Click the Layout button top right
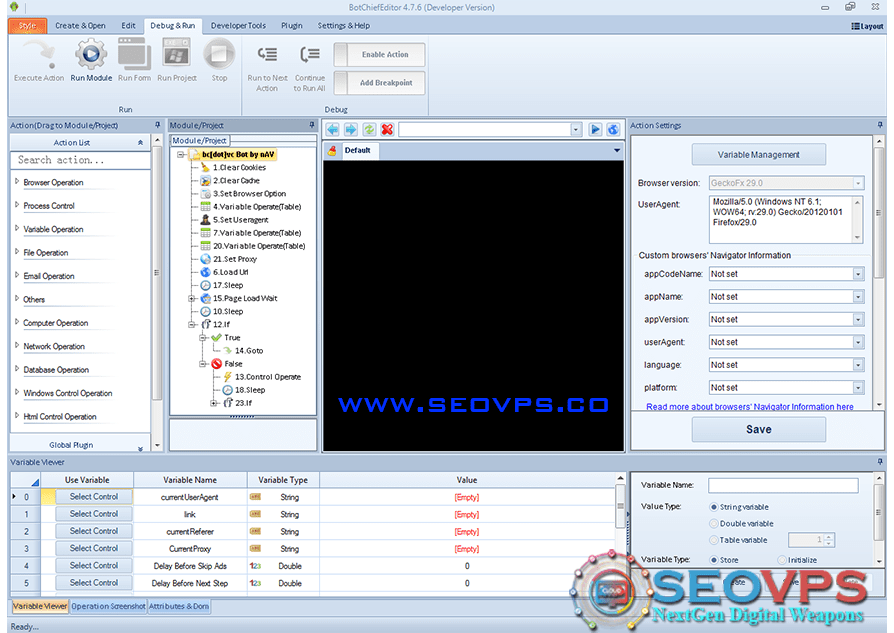The width and height of the screenshot is (894, 633). point(867,26)
